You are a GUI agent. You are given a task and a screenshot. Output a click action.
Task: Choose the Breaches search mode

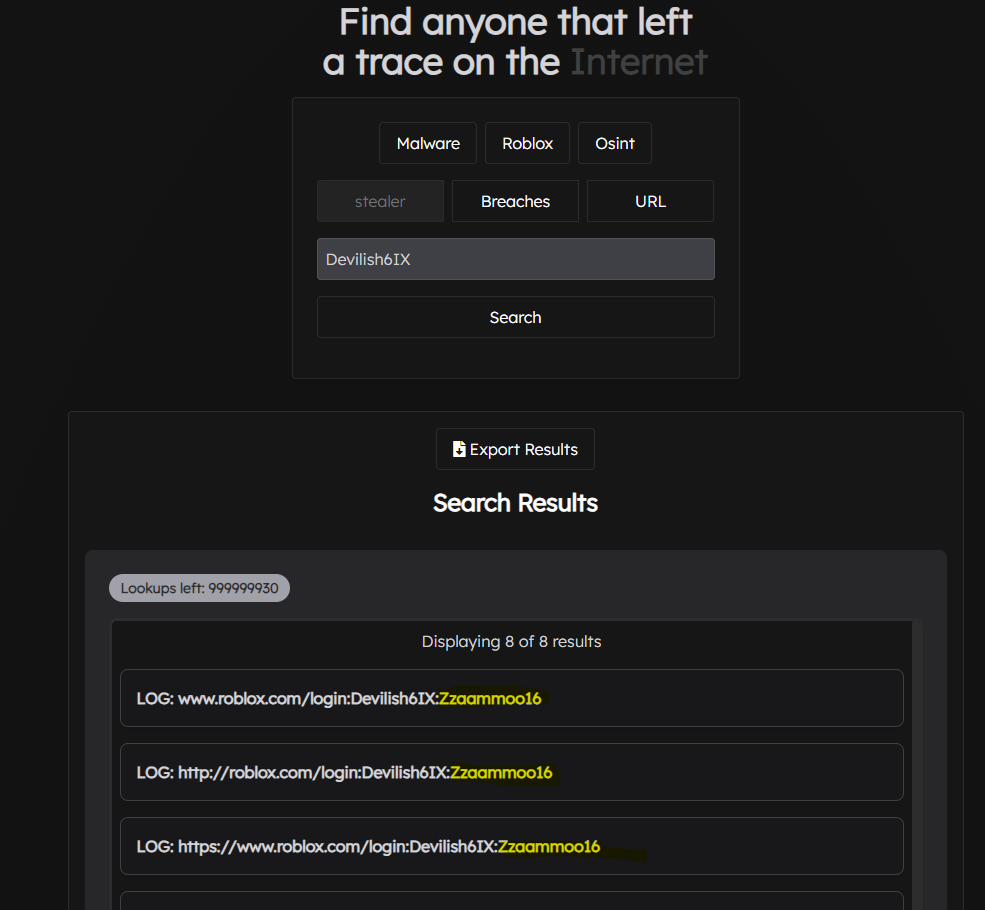coord(515,201)
